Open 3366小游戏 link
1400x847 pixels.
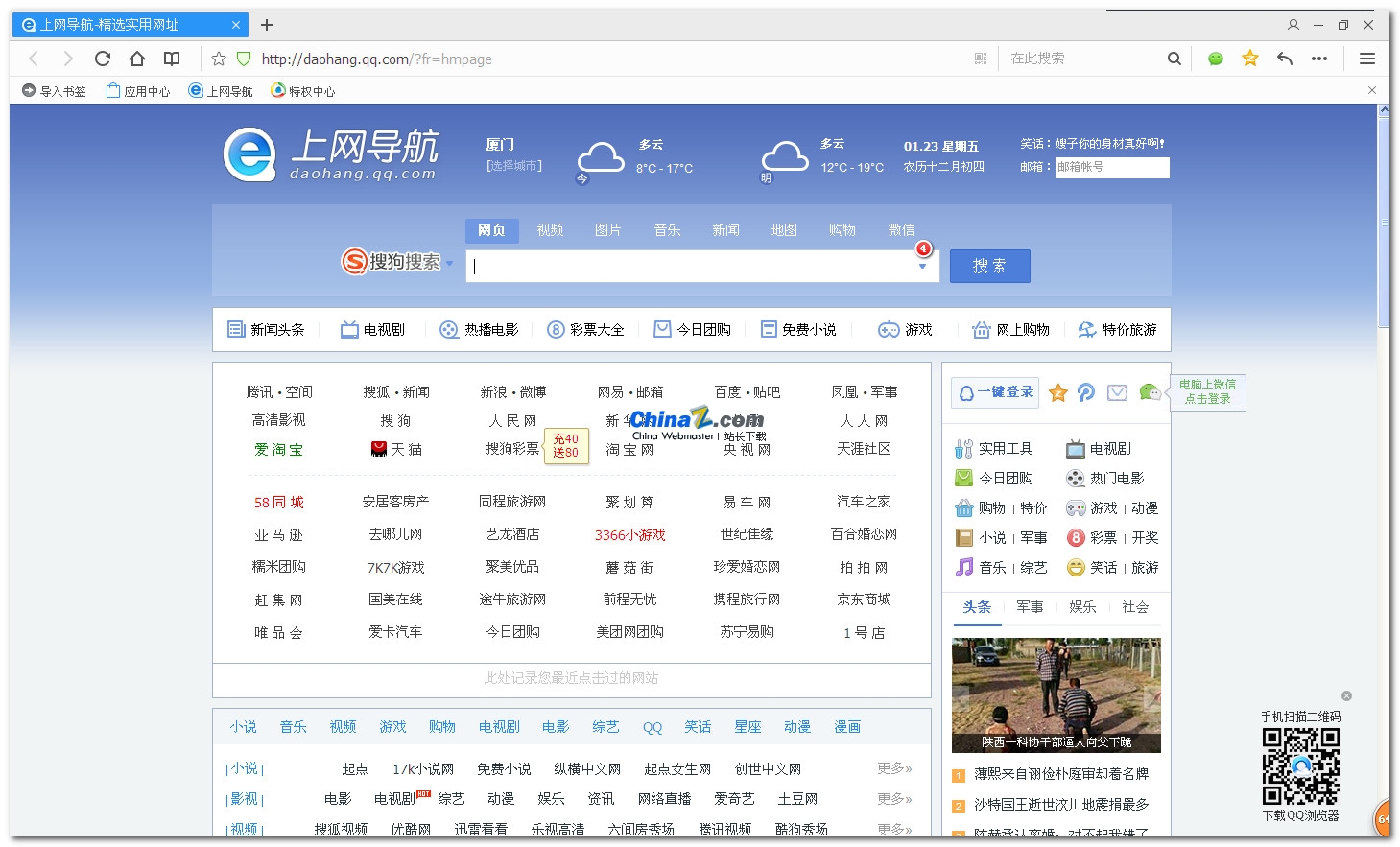(x=629, y=534)
